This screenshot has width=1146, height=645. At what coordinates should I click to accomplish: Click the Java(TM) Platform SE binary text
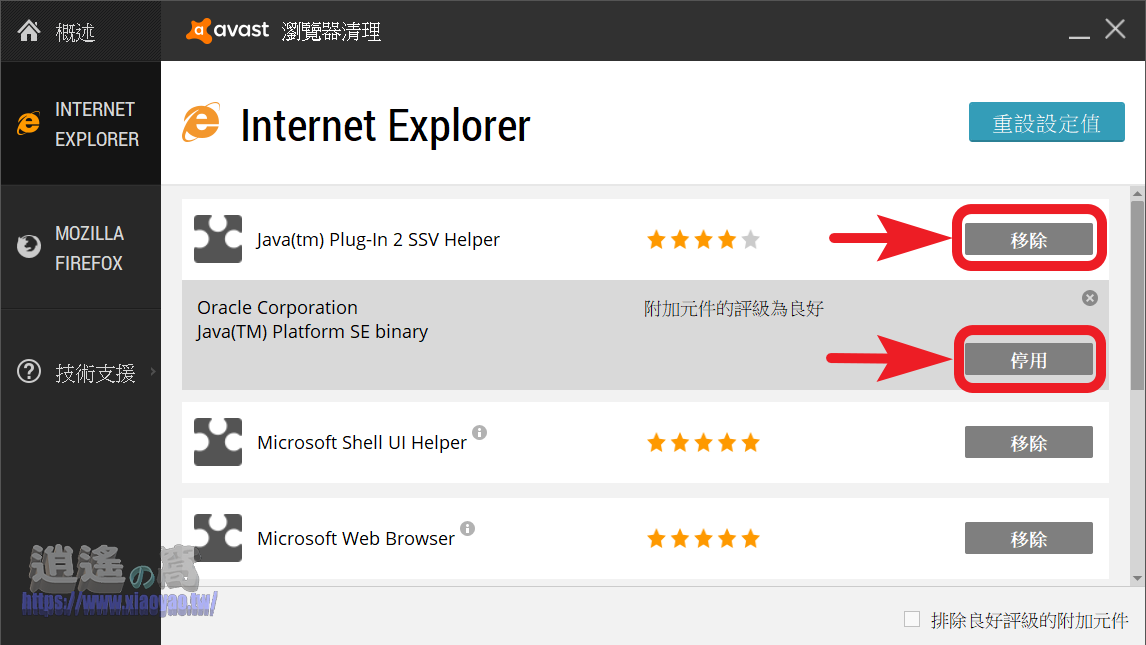click(312, 332)
